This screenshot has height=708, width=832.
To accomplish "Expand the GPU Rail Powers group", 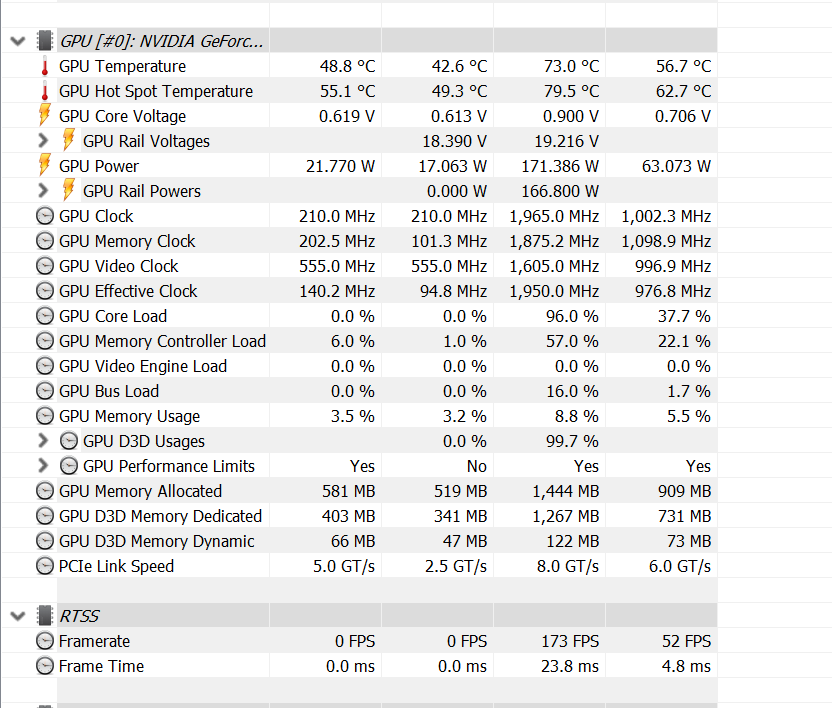I will (x=43, y=191).
